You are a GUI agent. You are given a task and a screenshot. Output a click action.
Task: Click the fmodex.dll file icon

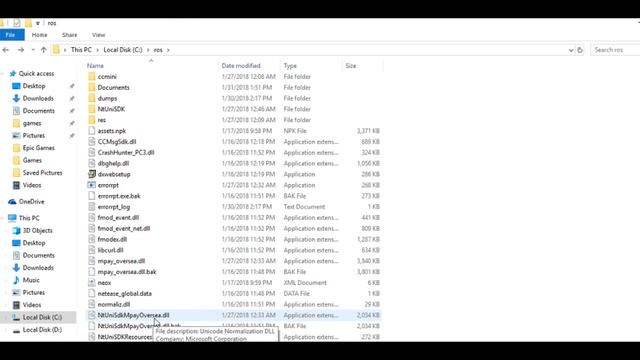[92, 239]
